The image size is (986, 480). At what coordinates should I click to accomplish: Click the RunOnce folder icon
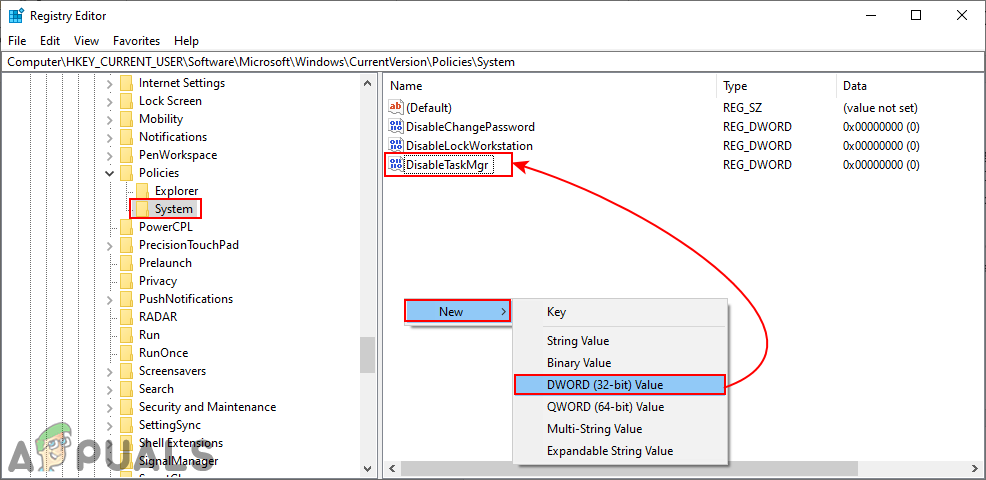126,353
